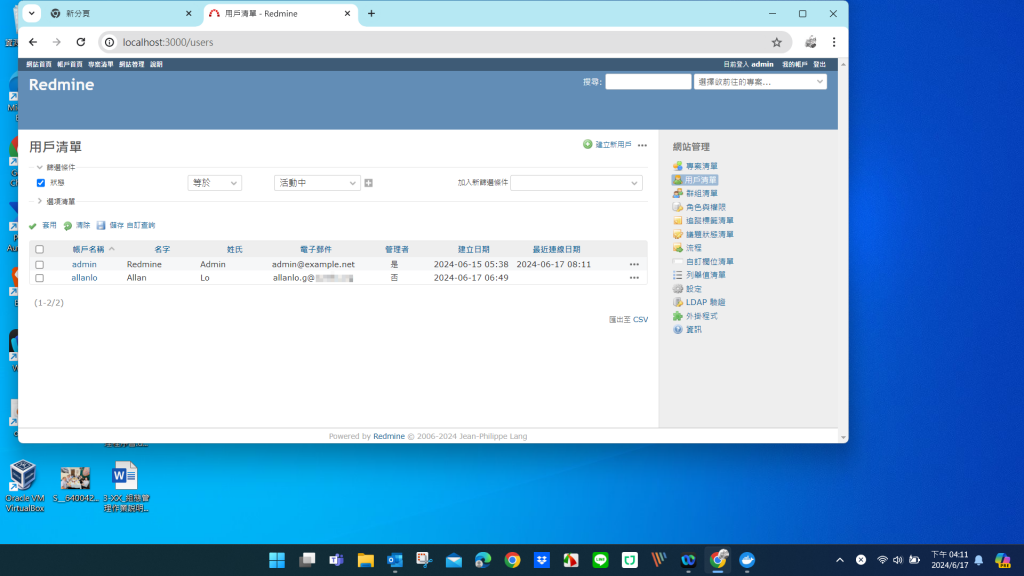The image size is (1024, 576).
Task: Save the custom query with 儲存 自訂查詢
Action: pyautogui.click(x=126, y=225)
